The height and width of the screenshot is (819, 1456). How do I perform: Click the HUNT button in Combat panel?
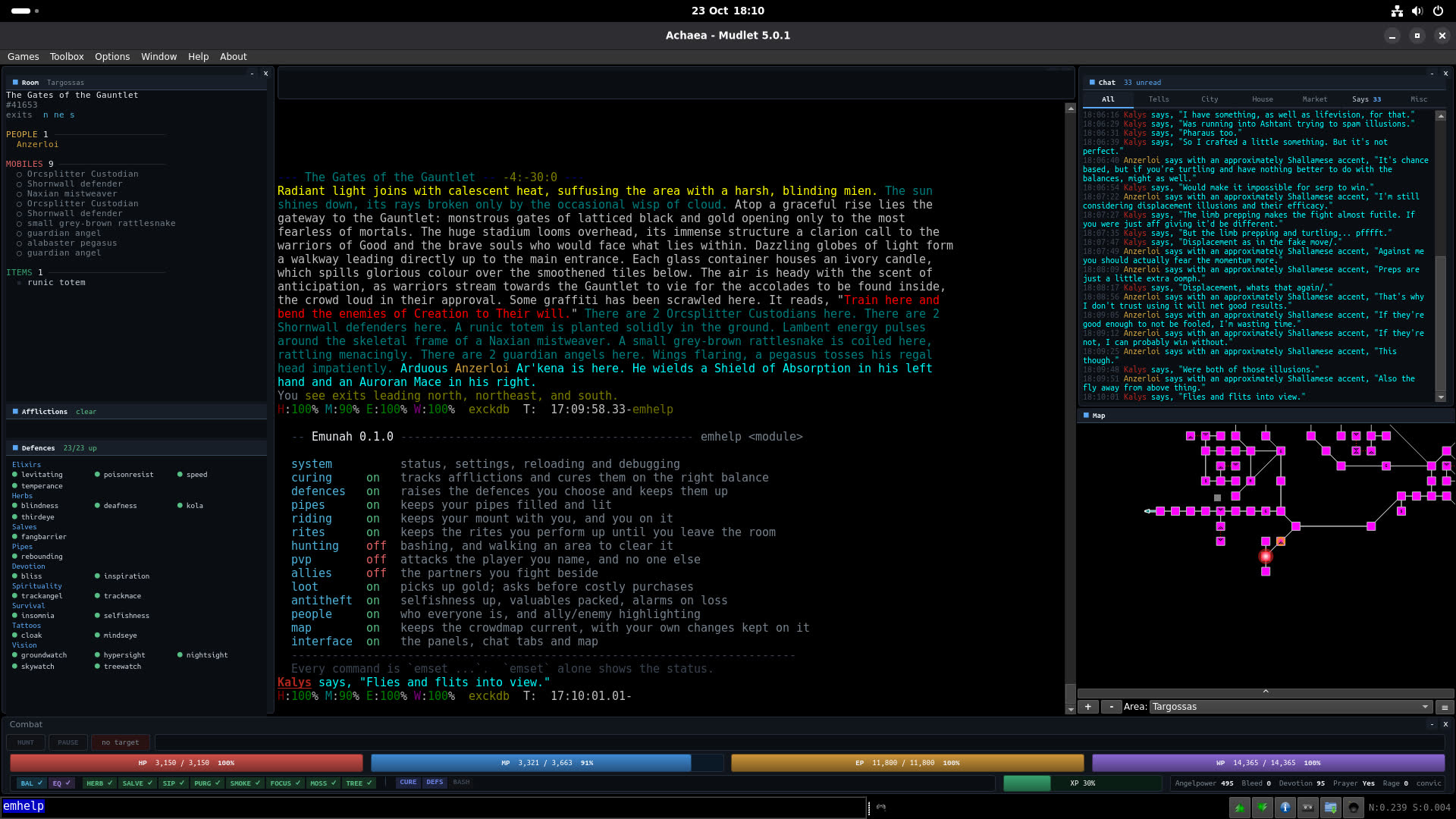pos(26,742)
